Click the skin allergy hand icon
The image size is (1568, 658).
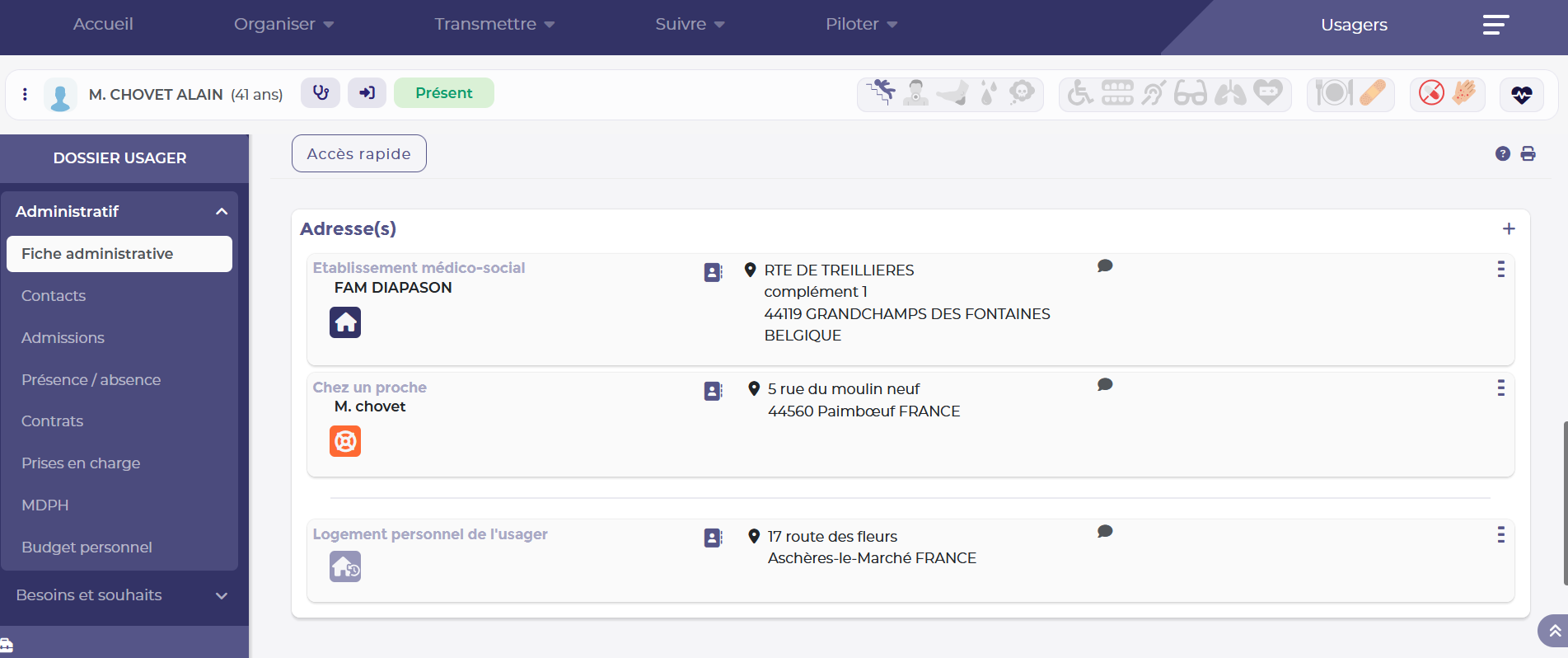pos(1464,93)
